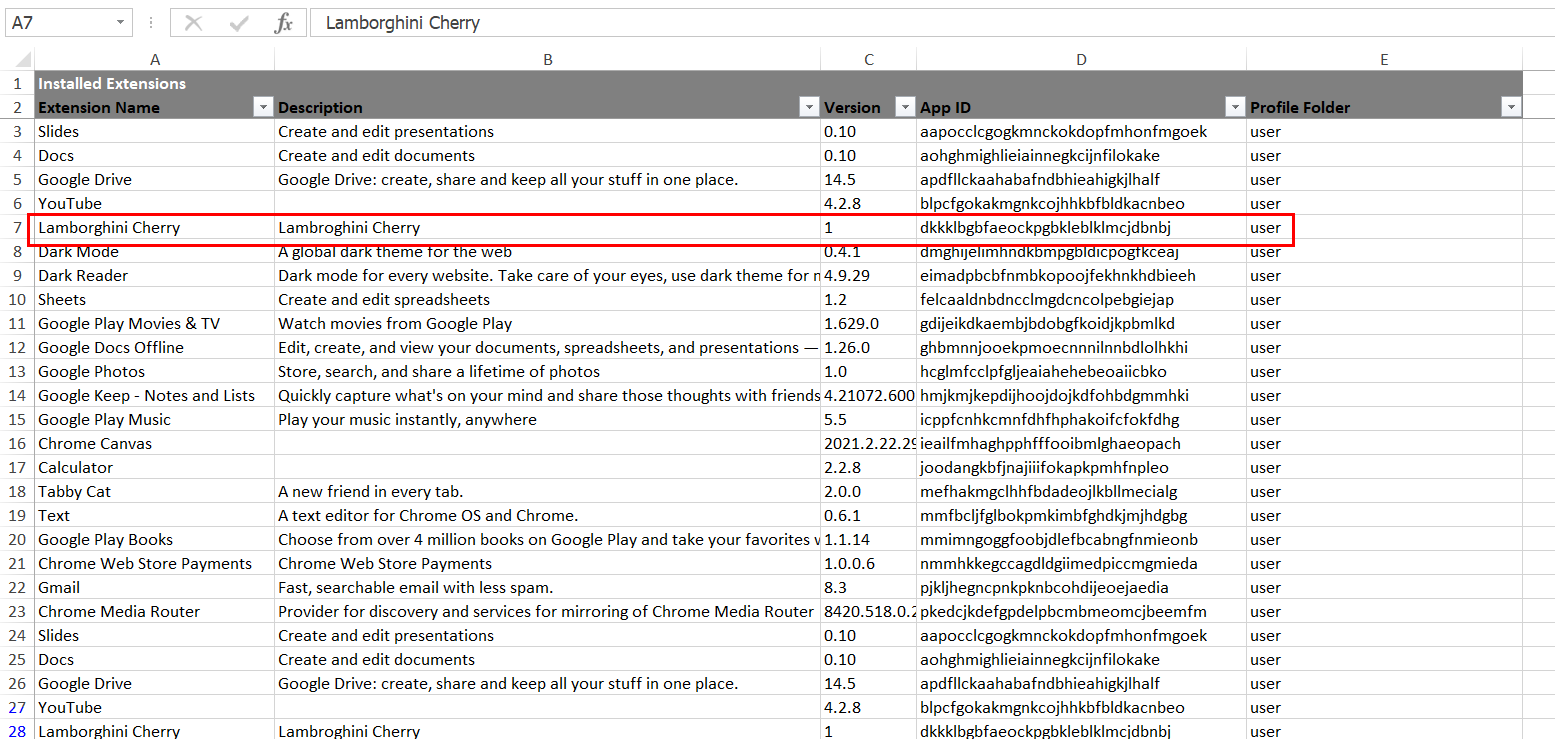Select the "Chrome Web Store Payments" name cell
Screen dimensions: 1555x739
(x=155, y=563)
